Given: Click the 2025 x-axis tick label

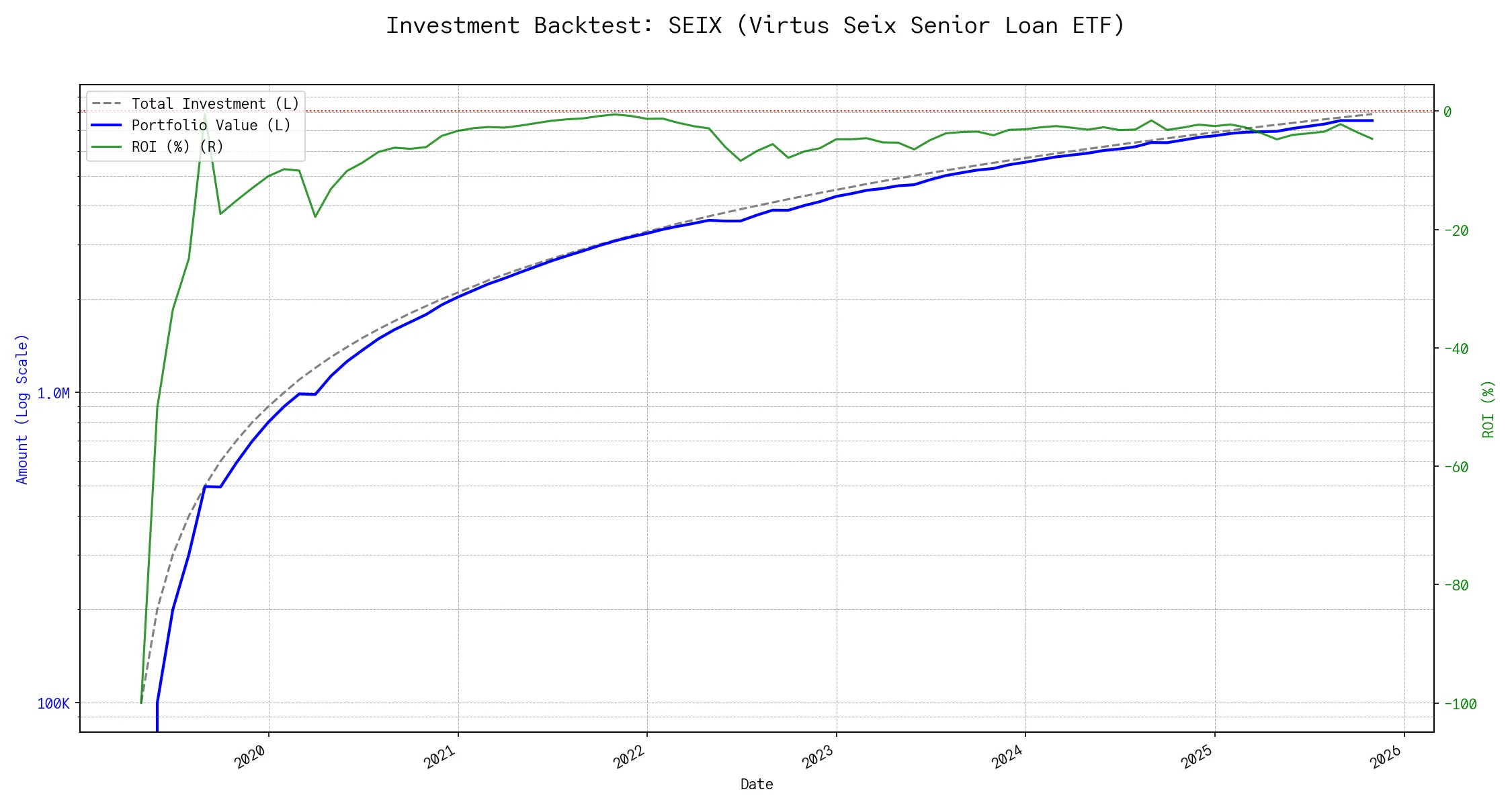Looking at the screenshot, I should click(1196, 757).
